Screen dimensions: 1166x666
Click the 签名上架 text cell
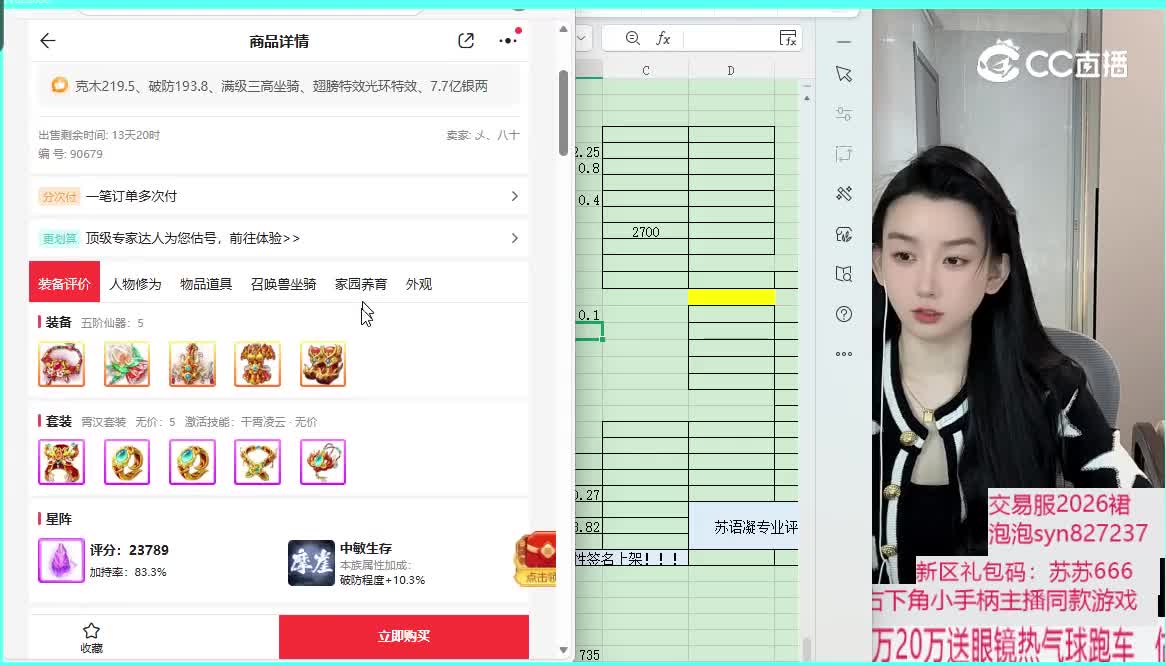click(632, 558)
